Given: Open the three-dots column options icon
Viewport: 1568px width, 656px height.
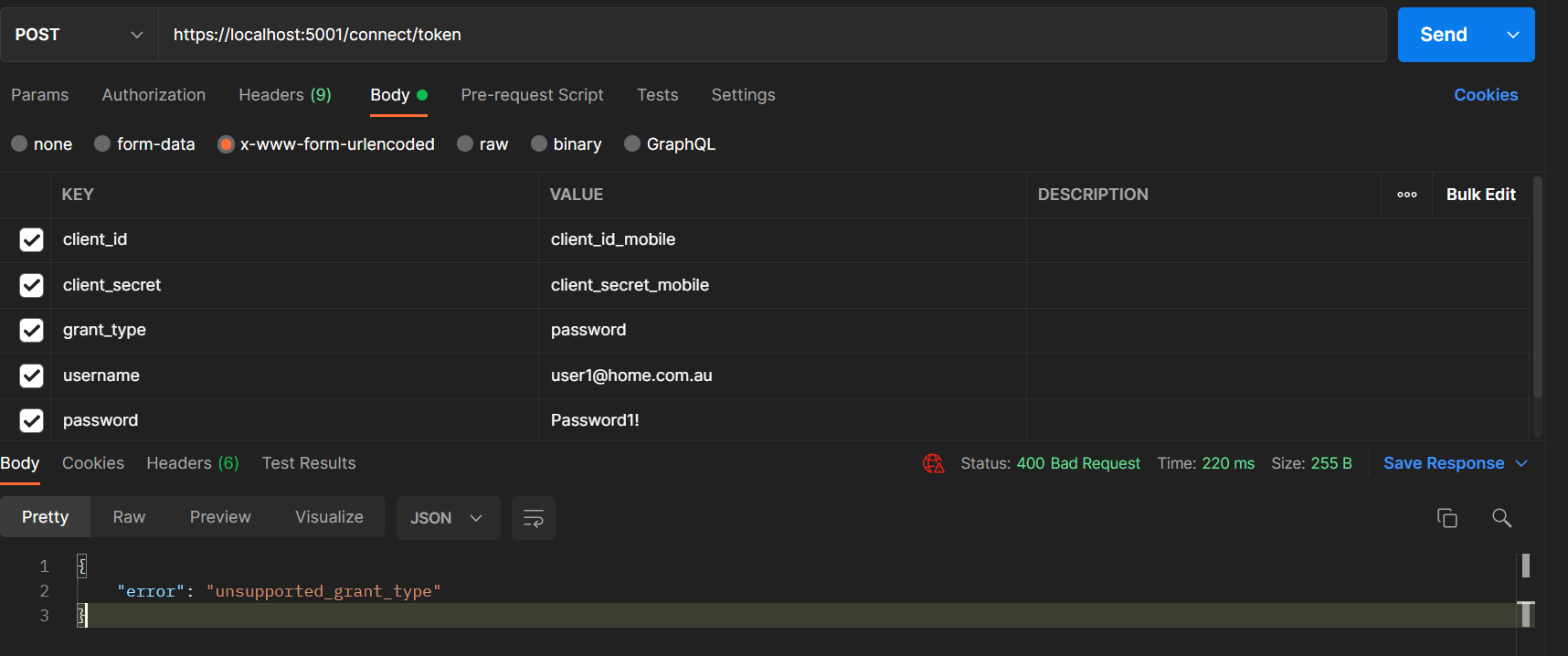Looking at the screenshot, I should click(x=1407, y=195).
